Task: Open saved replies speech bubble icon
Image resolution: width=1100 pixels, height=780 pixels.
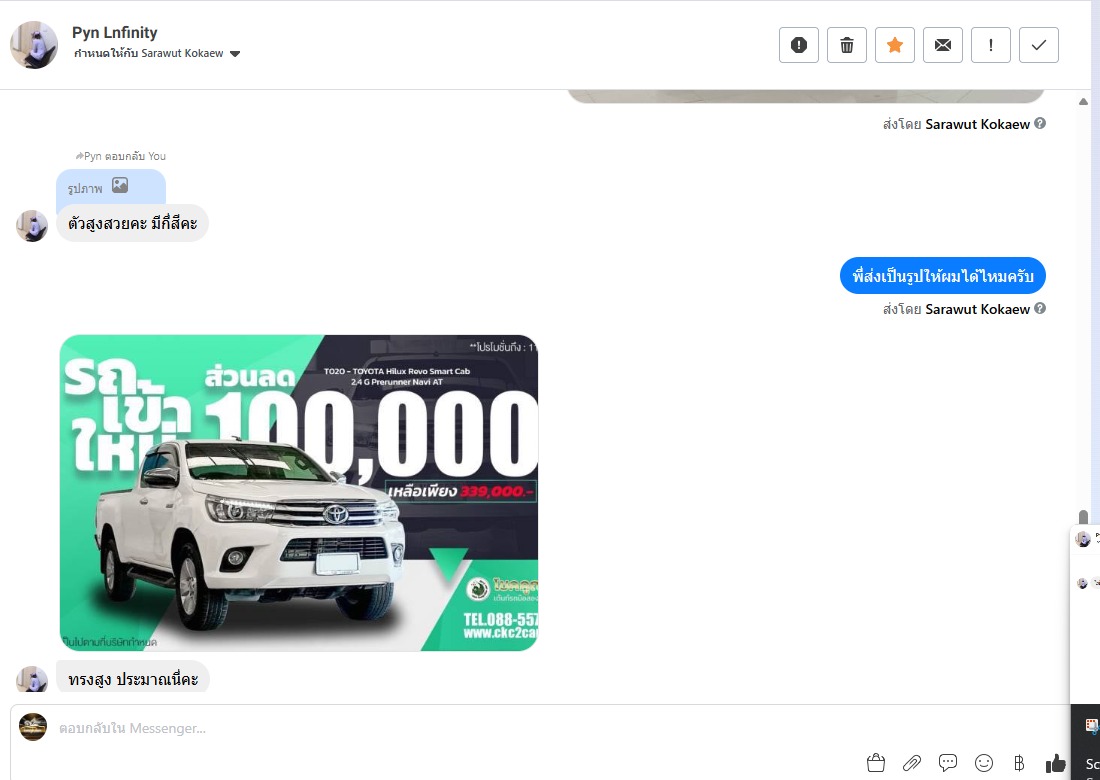Action: tap(948, 762)
